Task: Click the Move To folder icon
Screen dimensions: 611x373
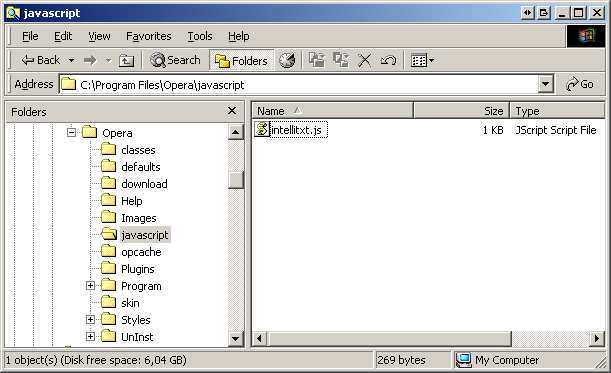Action: coord(317,60)
